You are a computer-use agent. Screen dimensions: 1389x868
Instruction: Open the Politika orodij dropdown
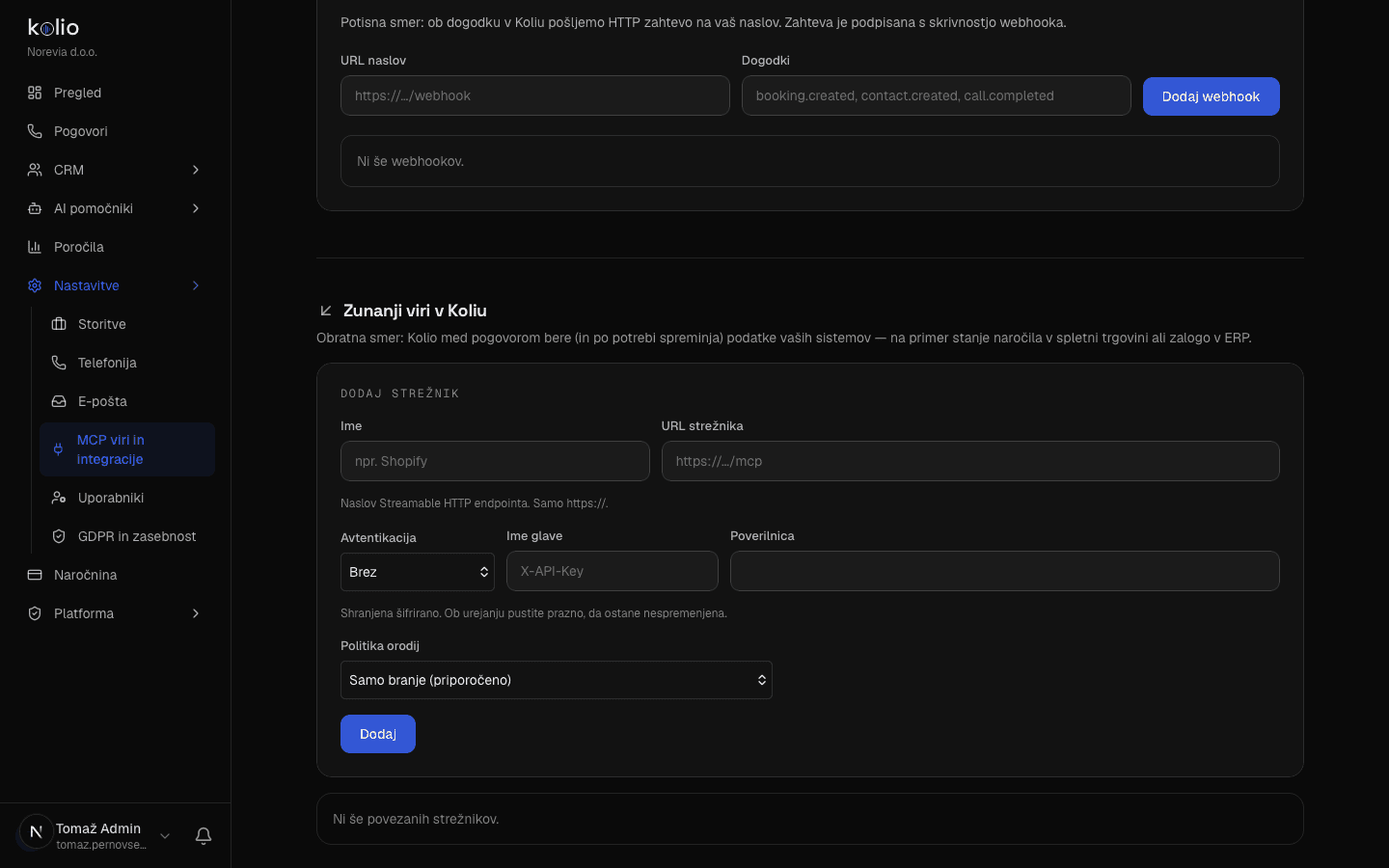point(557,680)
